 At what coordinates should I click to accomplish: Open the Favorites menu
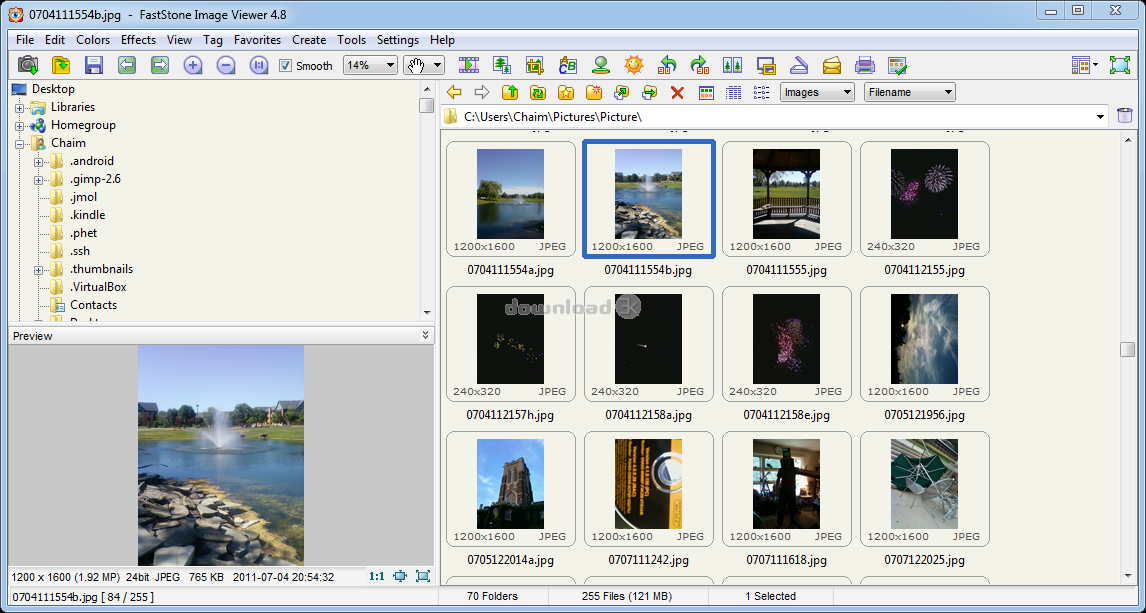[257, 40]
